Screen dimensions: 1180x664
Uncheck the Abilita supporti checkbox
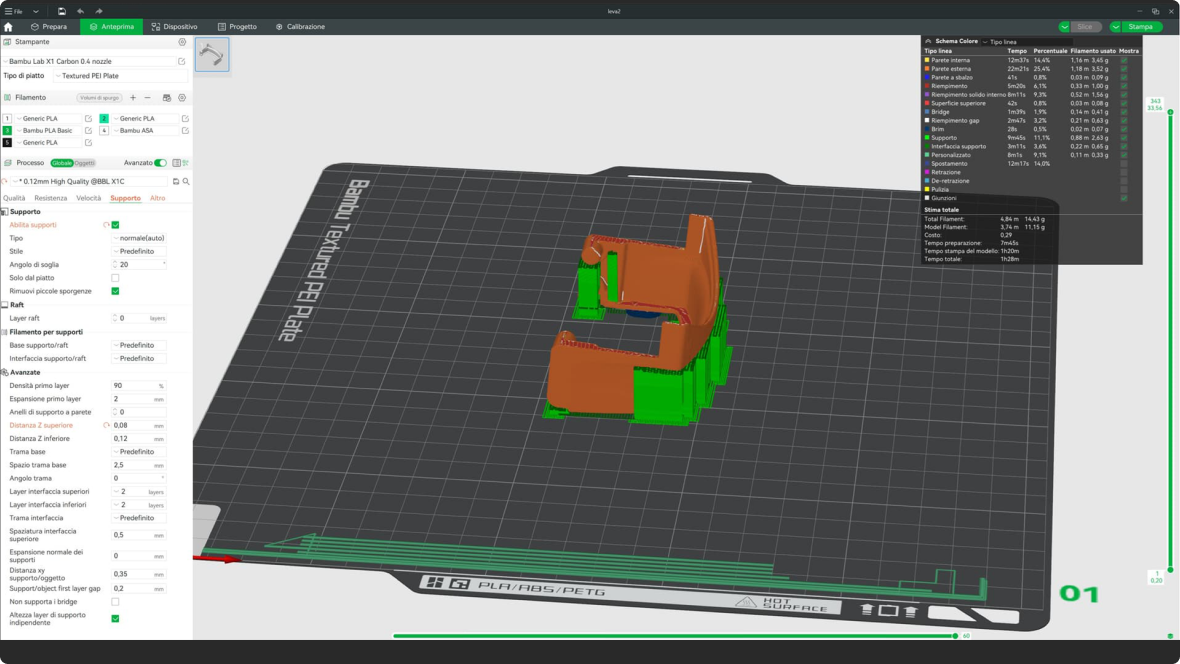[115, 225]
